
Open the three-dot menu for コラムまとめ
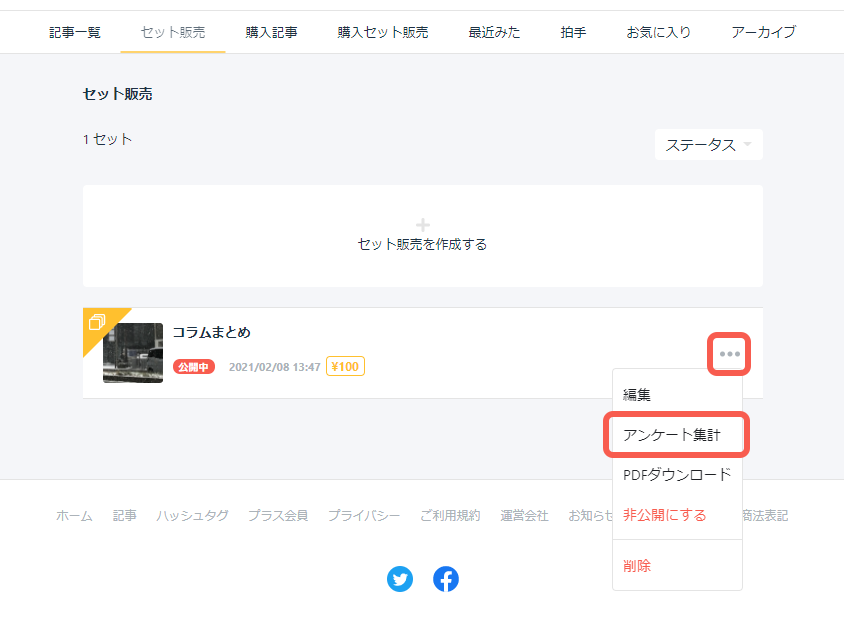click(x=729, y=354)
